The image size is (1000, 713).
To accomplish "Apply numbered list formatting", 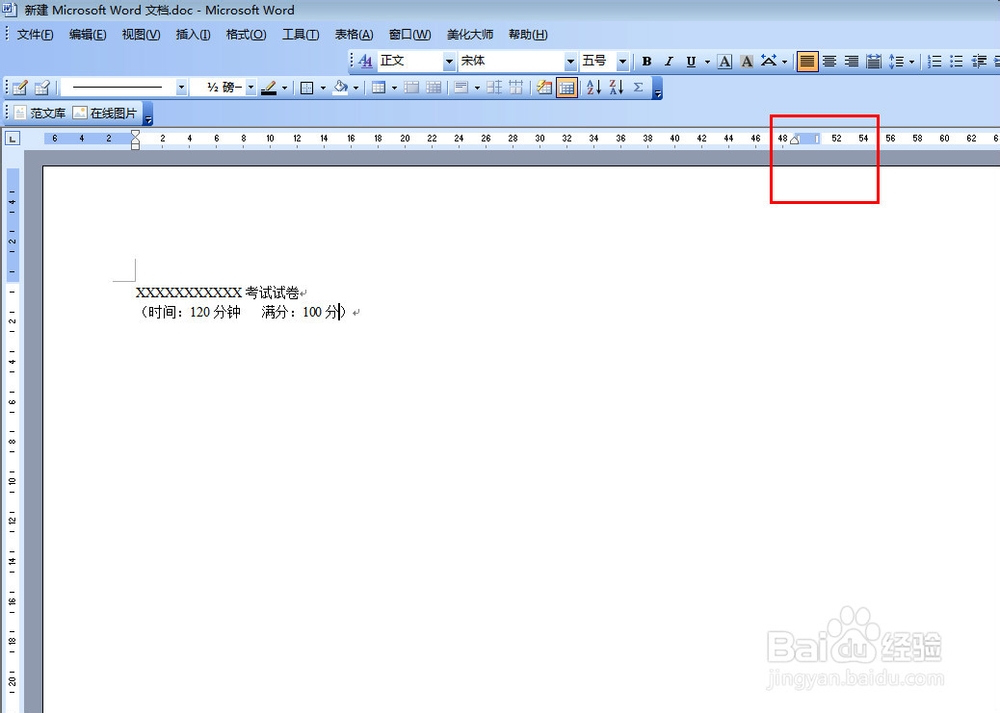I will coord(934,61).
